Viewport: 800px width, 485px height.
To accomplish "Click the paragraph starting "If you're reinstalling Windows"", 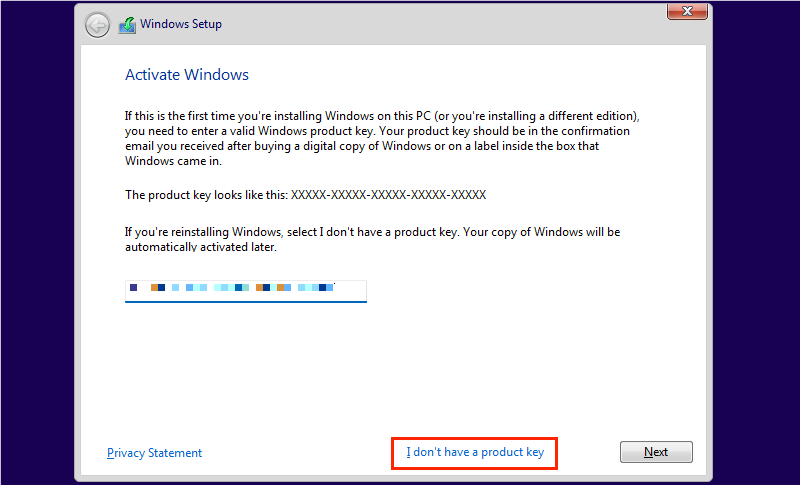I will (x=372, y=239).
